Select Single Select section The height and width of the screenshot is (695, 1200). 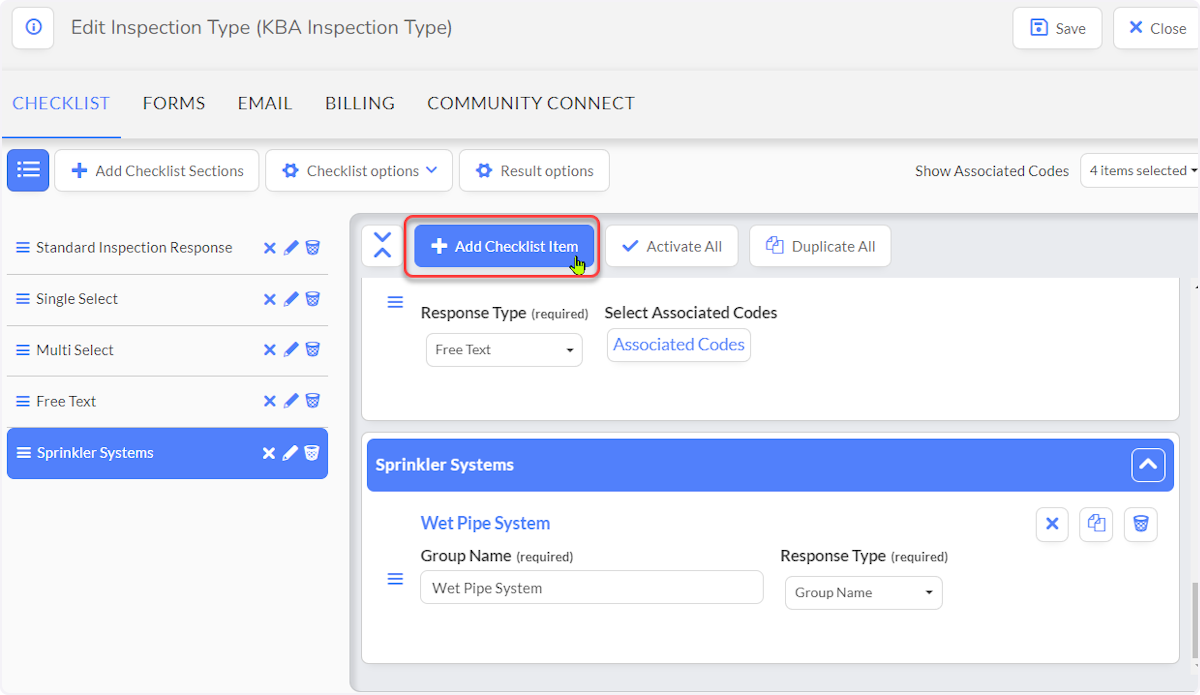pos(77,299)
